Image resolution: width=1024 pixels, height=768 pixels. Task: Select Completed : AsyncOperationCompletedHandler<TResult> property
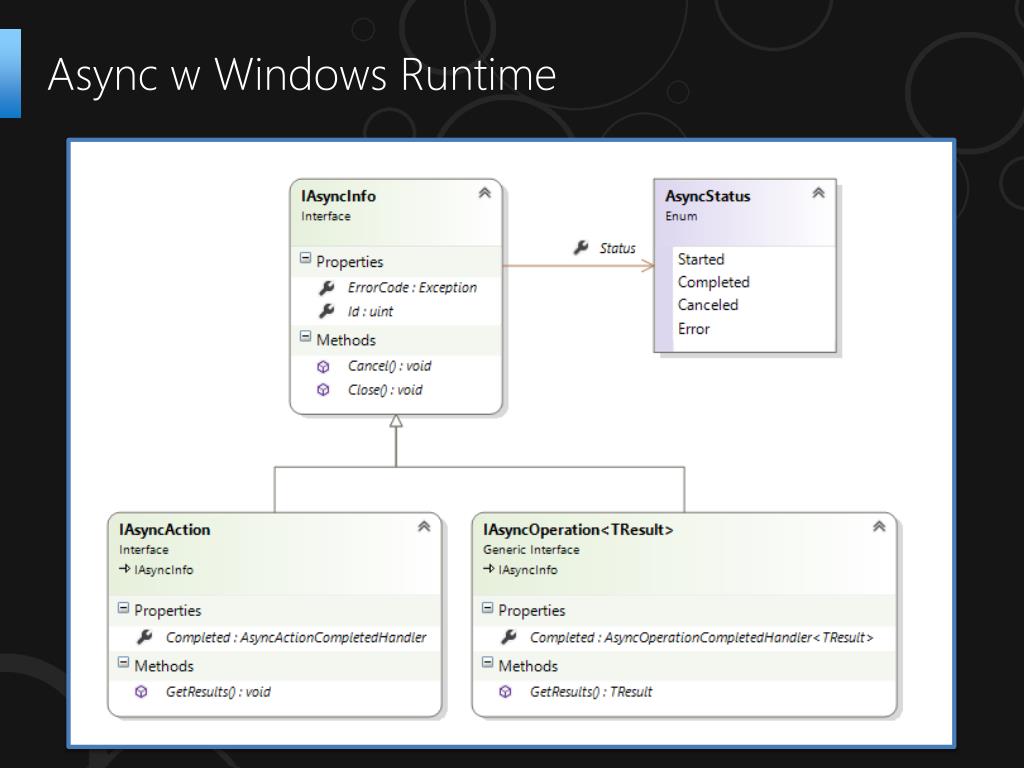pyautogui.click(x=701, y=637)
